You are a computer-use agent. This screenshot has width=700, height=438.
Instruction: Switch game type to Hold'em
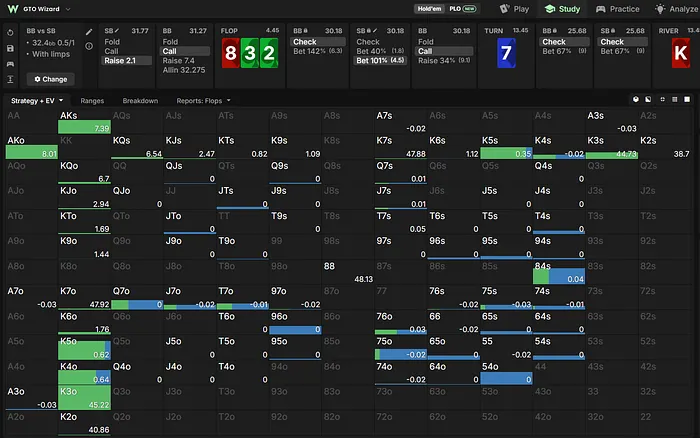coord(429,9)
